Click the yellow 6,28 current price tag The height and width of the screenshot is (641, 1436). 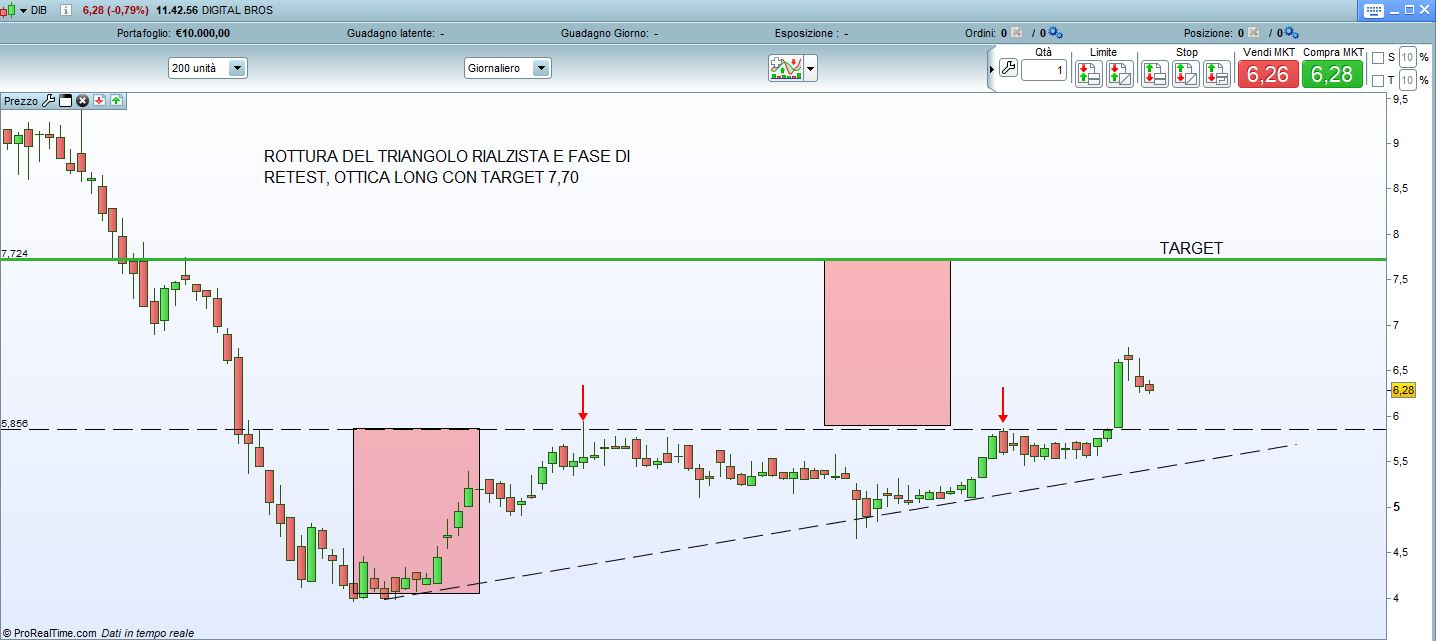coord(1402,391)
